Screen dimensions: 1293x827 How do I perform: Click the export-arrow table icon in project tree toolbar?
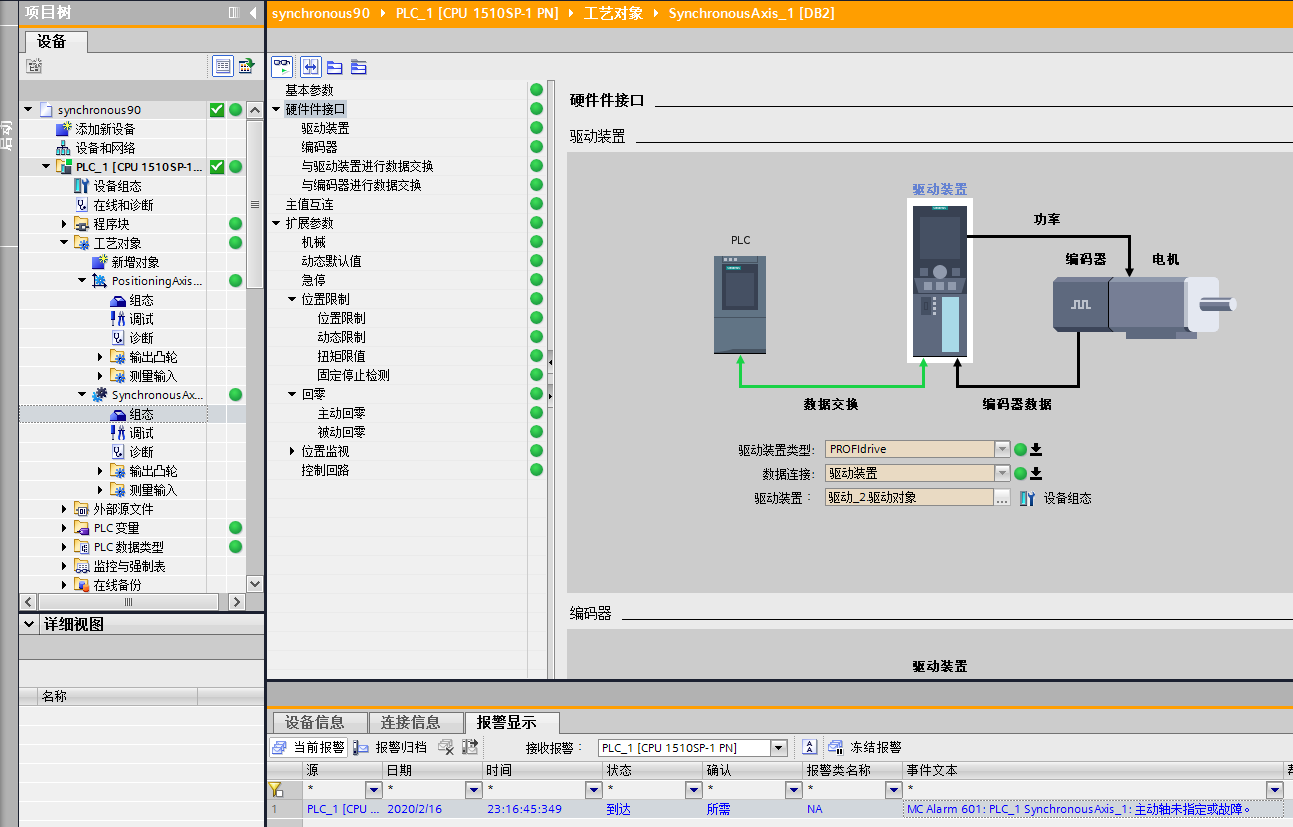[245, 66]
